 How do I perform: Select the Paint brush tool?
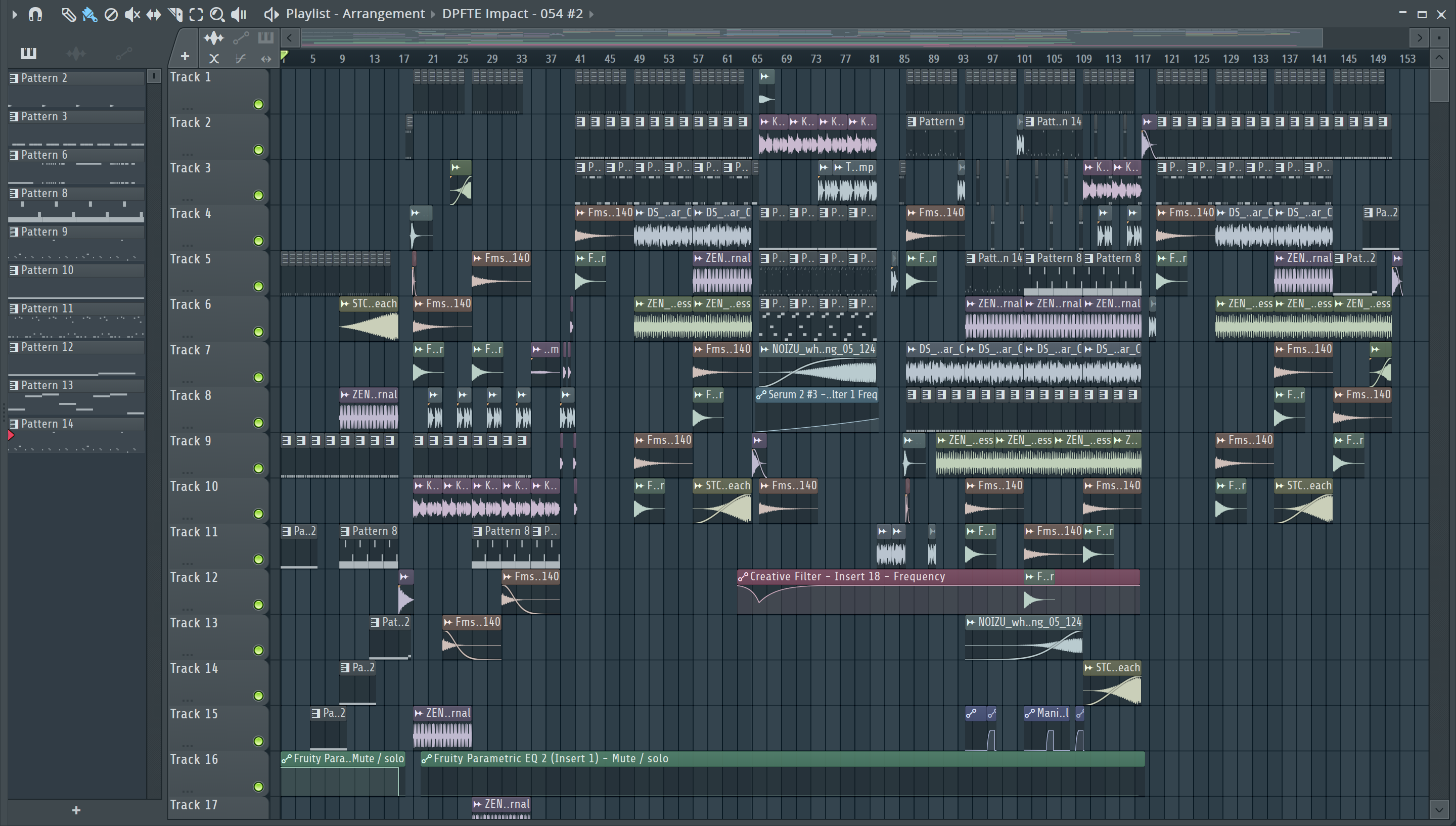click(89, 14)
